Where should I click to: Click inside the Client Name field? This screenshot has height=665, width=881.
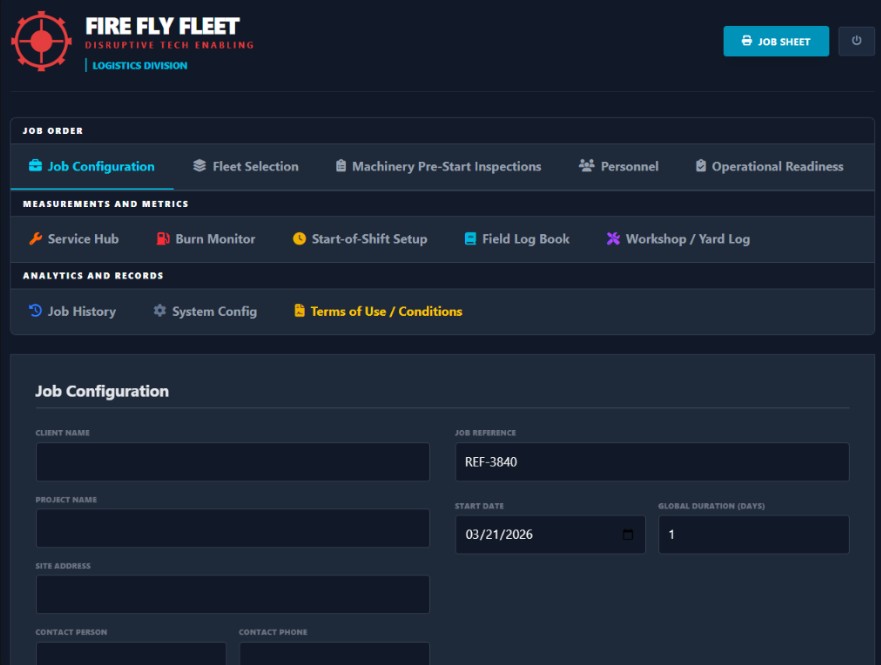point(232,461)
